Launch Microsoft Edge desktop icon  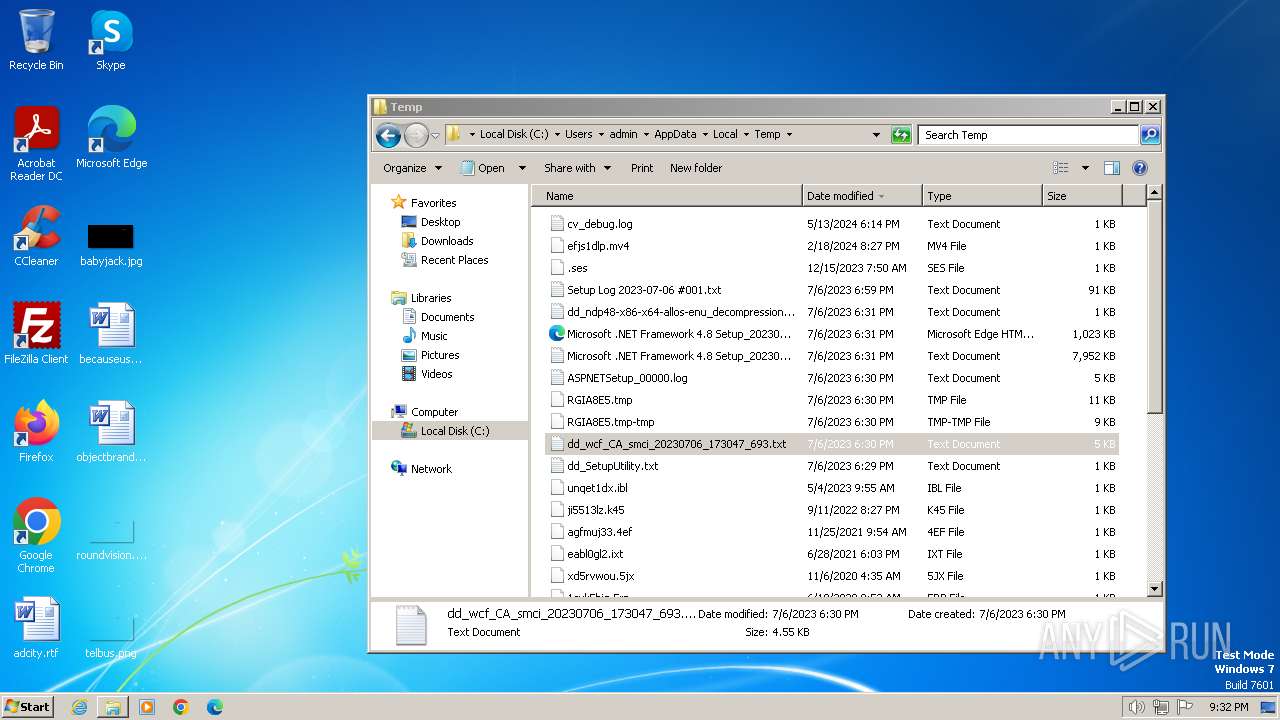pos(111,138)
